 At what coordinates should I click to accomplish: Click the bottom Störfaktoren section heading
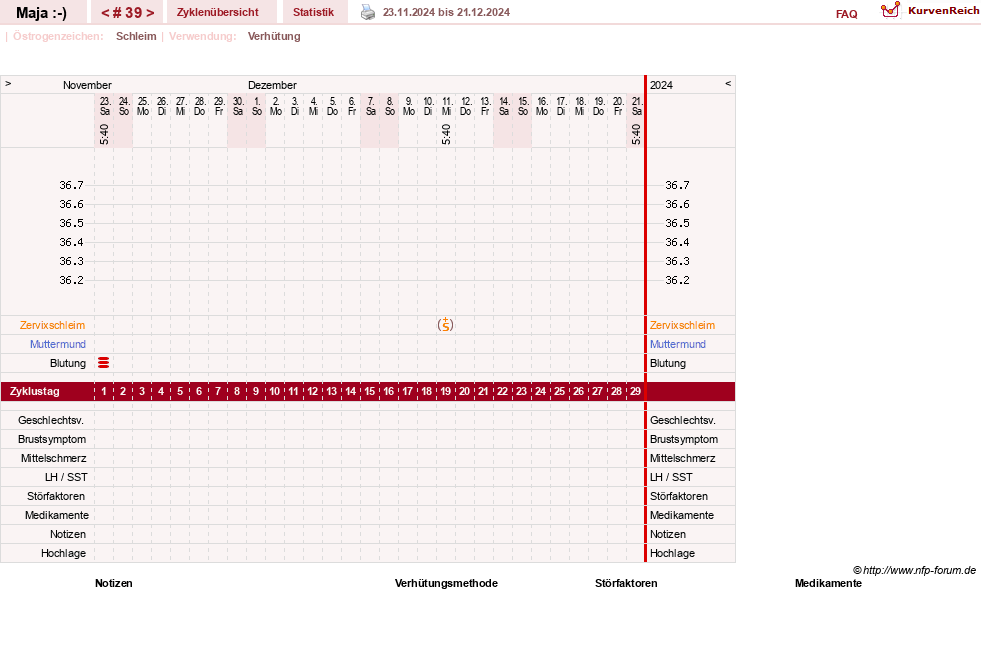626,583
